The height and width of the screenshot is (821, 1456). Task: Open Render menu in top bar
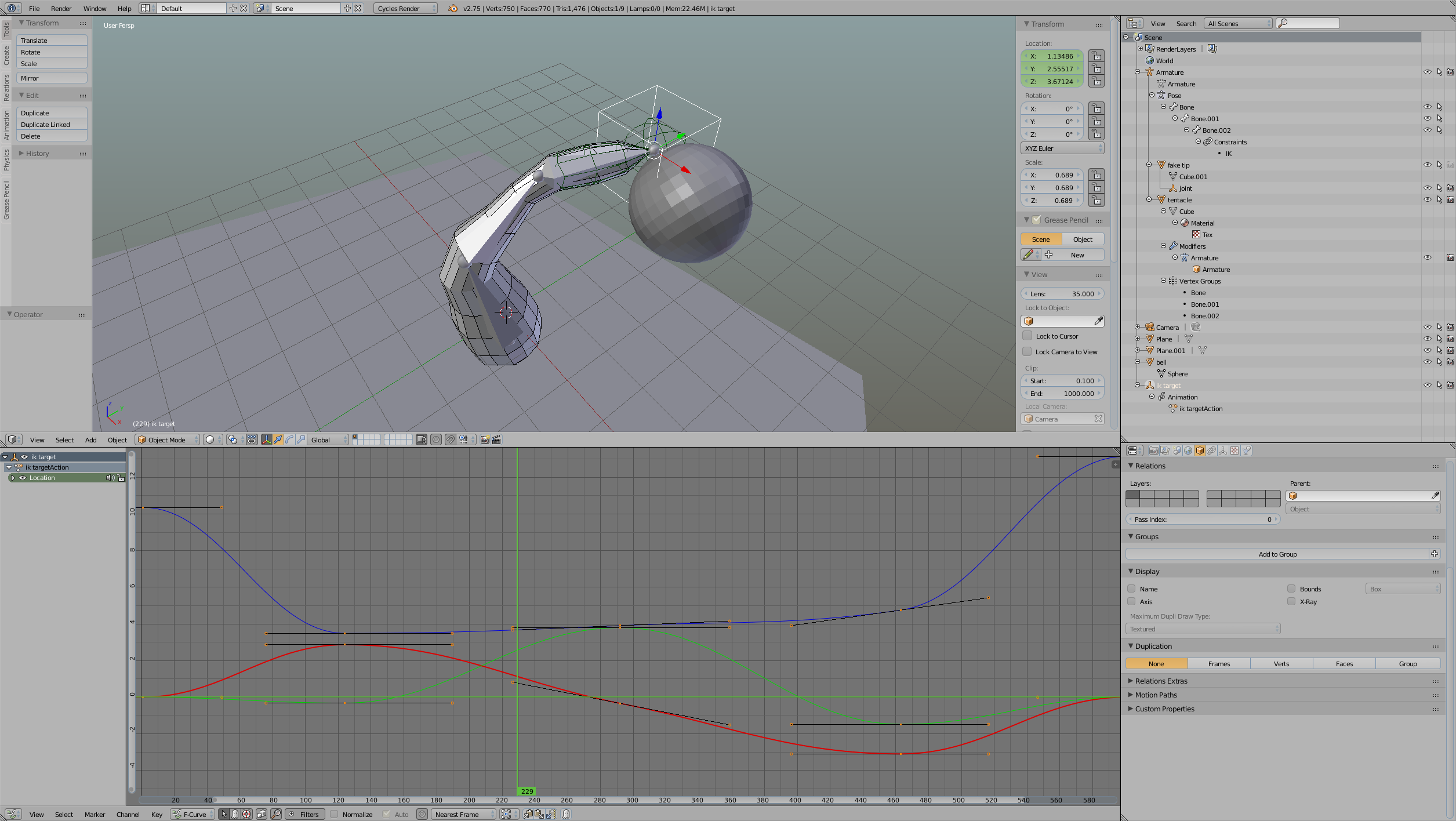click(x=61, y=8)
